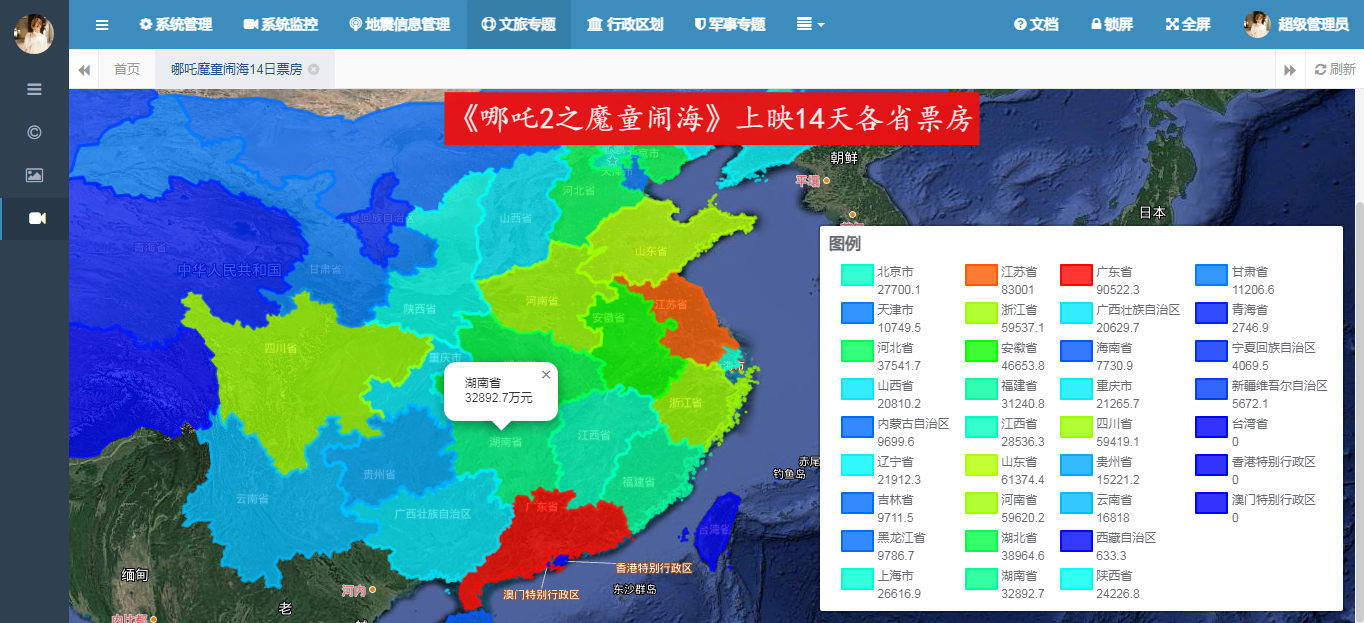Click 甘肃省 legend color swatch
Screen dimensions: 1364x623
tap(1211, 275)
